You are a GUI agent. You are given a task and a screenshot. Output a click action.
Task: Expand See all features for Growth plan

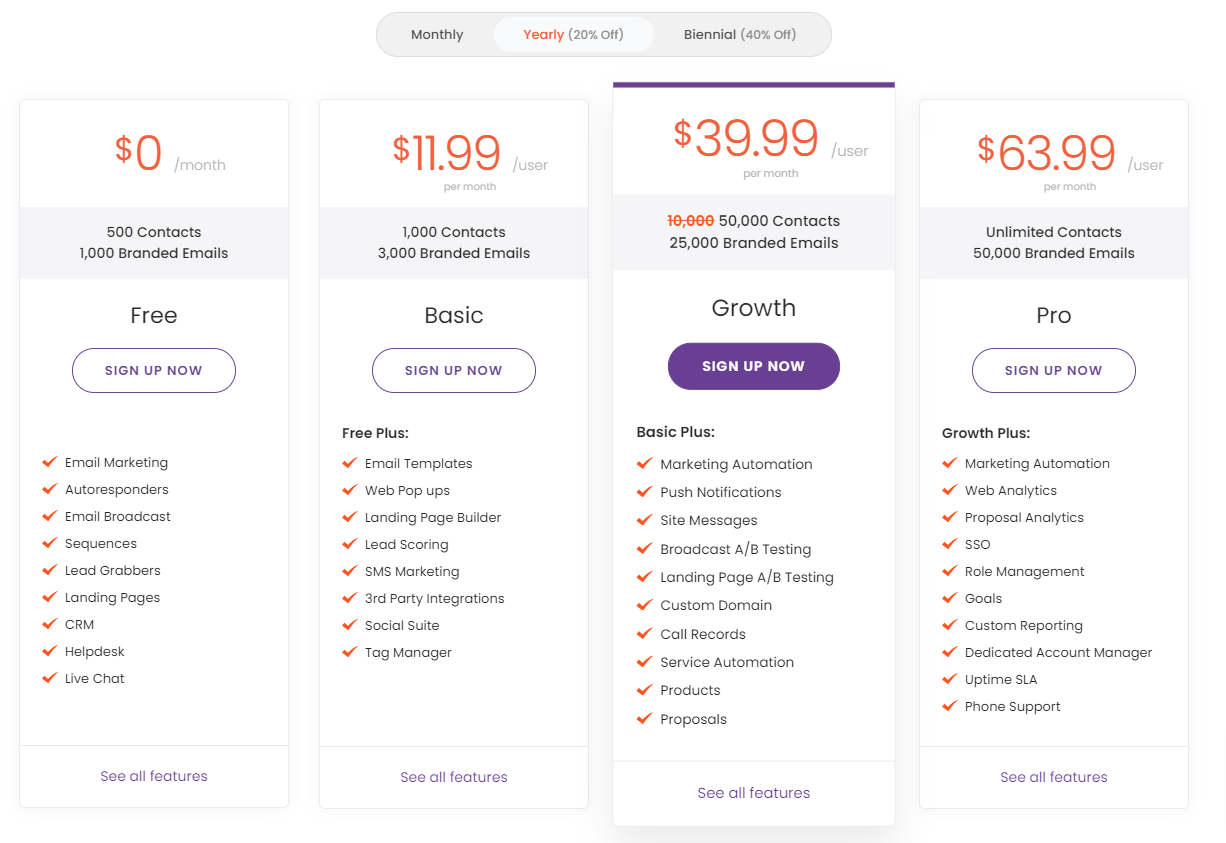754,793
